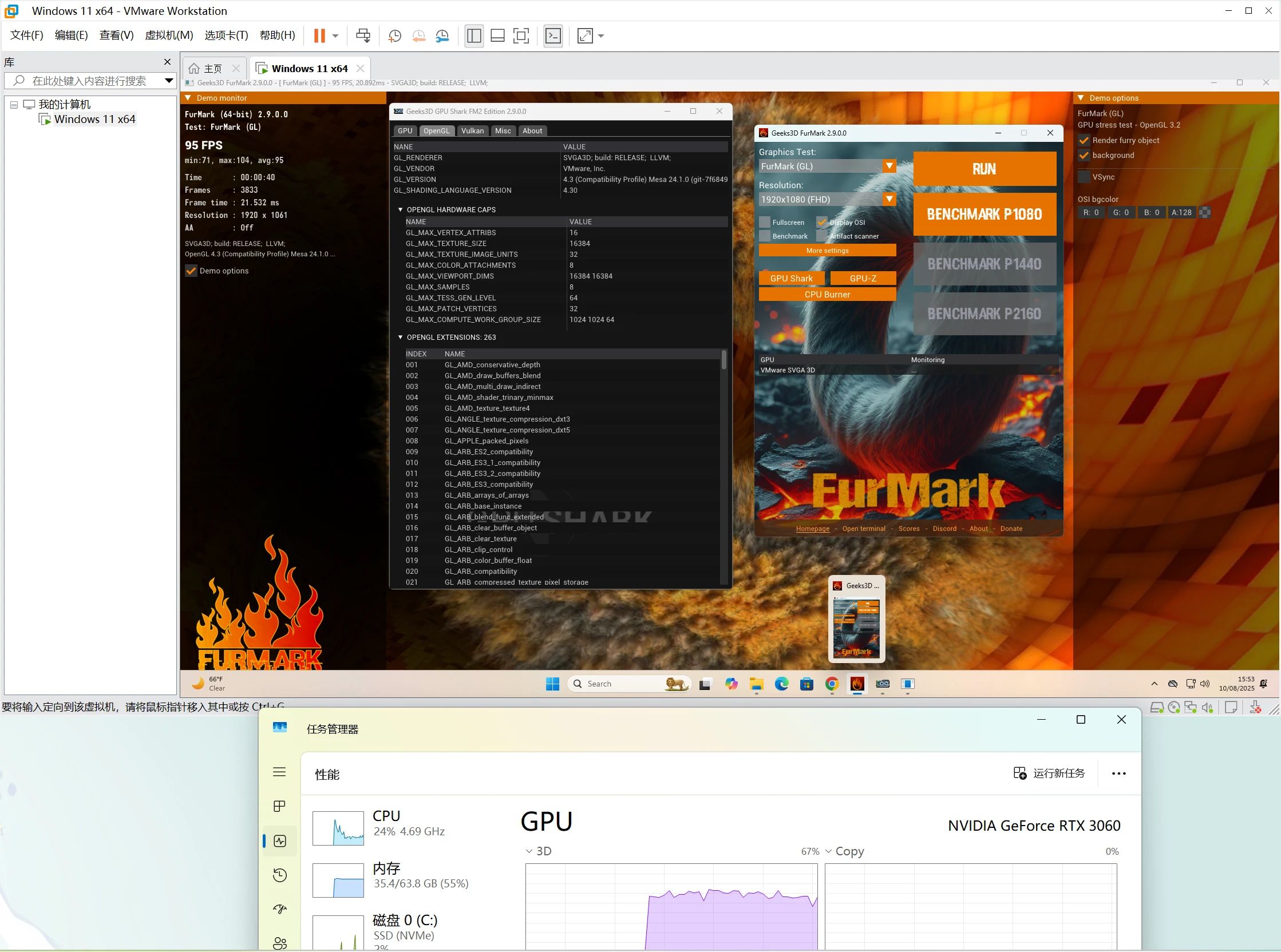1281x952 pixels.
Task: Open the VMware snapshot manager icon
Action: (442, 35)
